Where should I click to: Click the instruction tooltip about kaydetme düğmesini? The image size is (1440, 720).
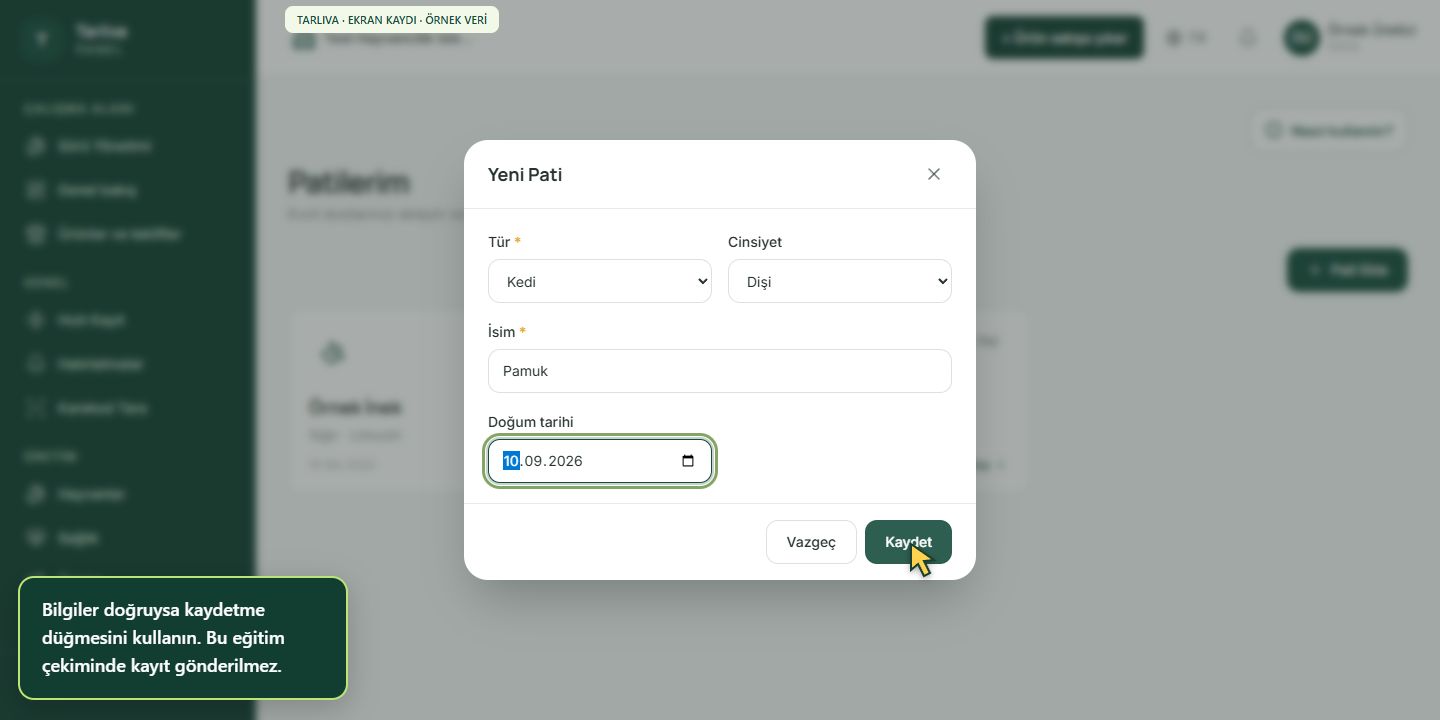183,638
